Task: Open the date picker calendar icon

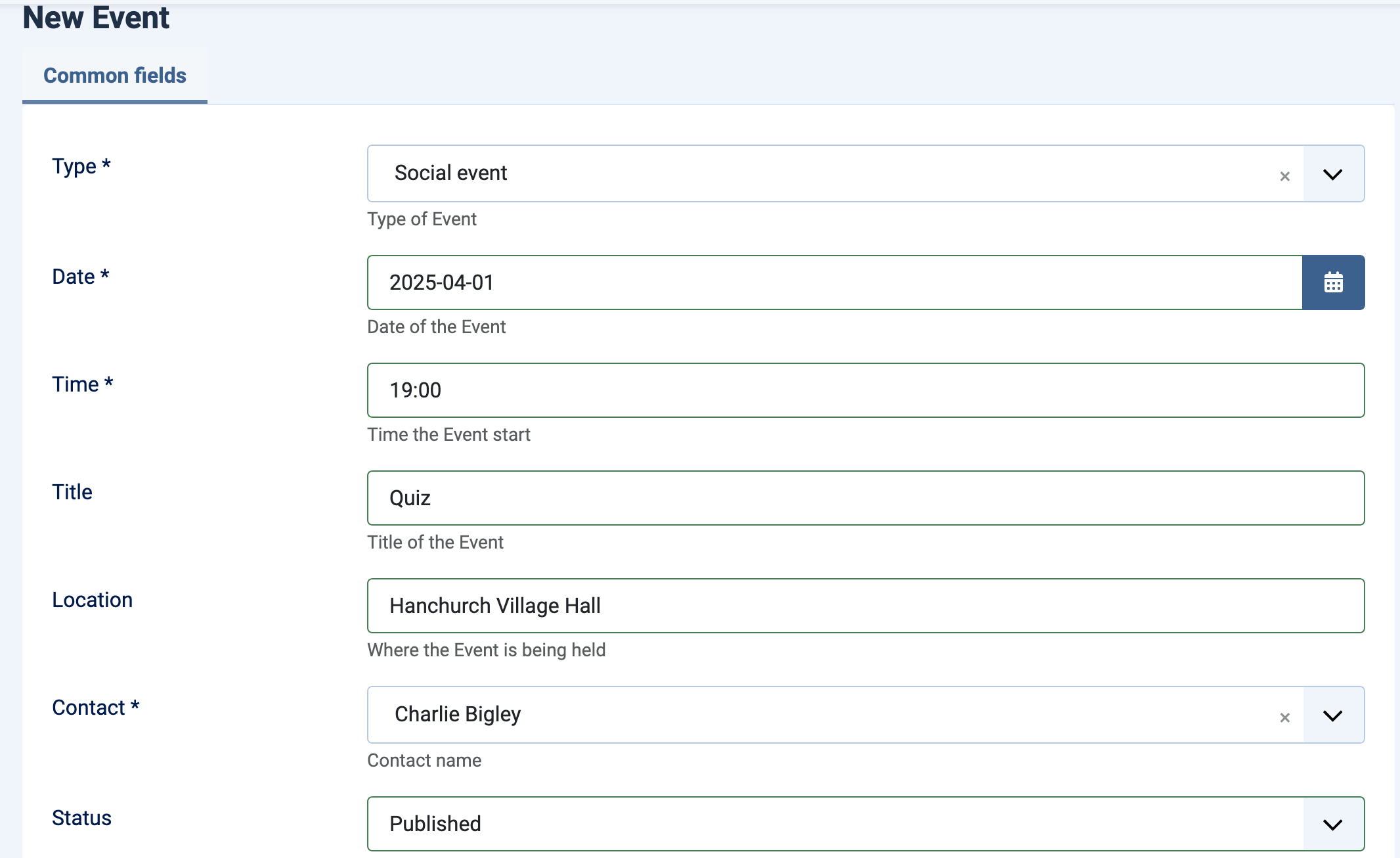Action: tap(1333, 282)
